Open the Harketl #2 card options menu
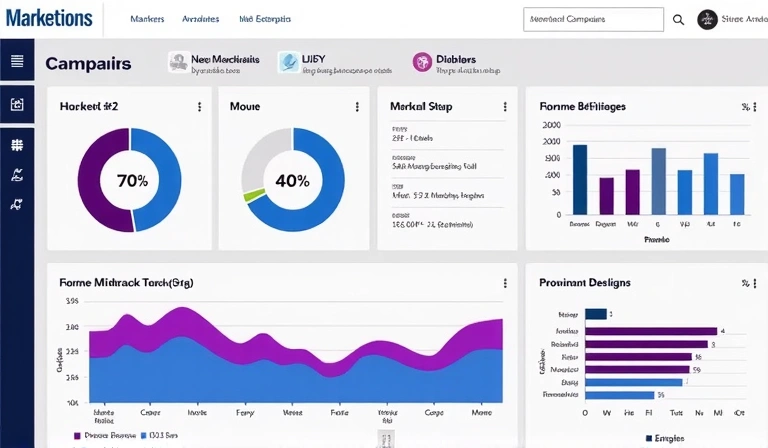768x448 pixels. pyautogui.click(x=199, y=107)
